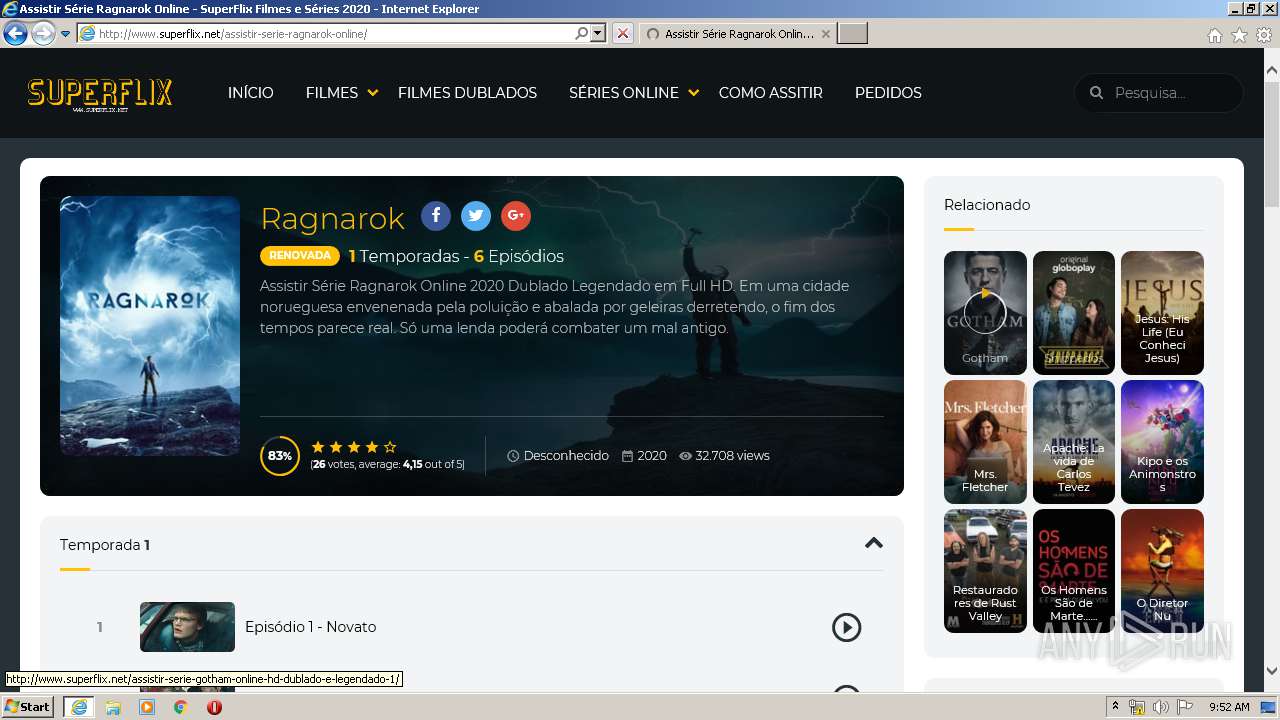Collapse the Temporada 1 section

[874, 543]
